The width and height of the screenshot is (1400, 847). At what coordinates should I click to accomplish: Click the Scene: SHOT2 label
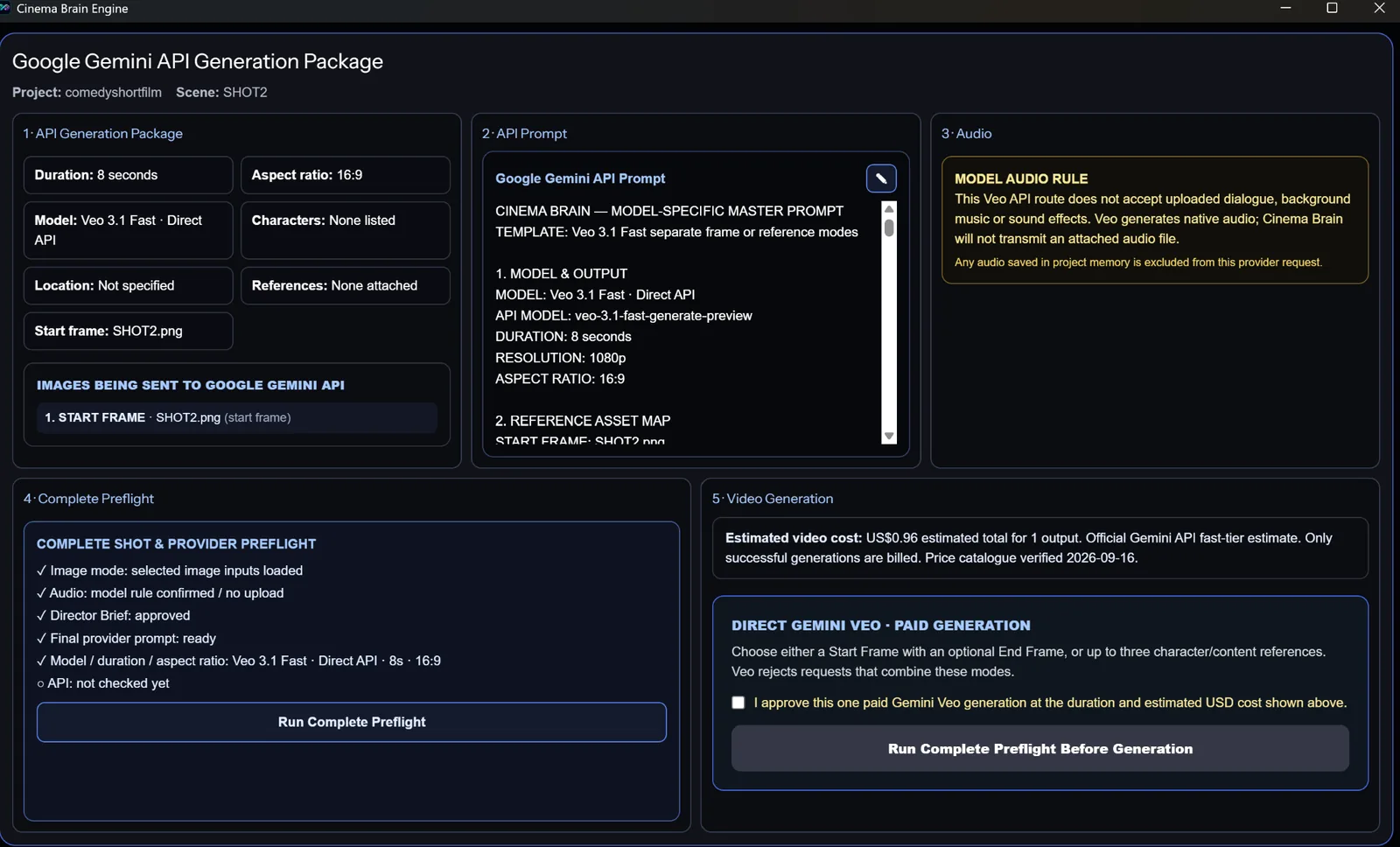[x=221, y=92]
